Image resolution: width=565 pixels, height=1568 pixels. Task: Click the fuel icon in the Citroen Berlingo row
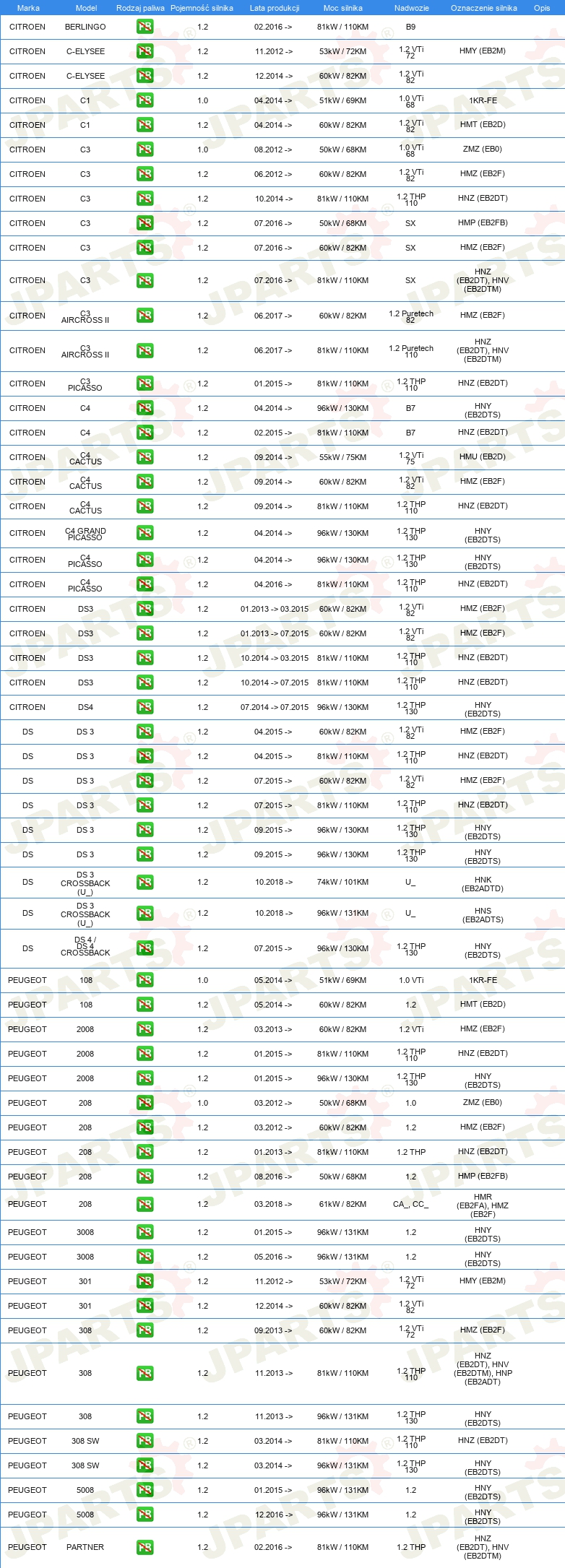[145, 27]
